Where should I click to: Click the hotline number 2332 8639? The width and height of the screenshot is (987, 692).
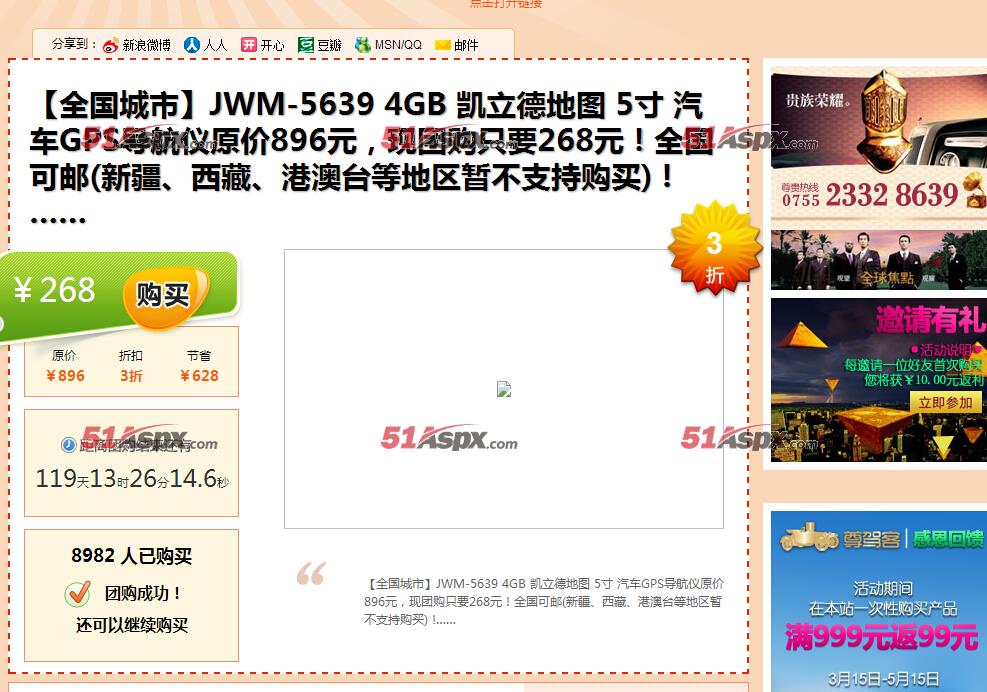(891, 195)
